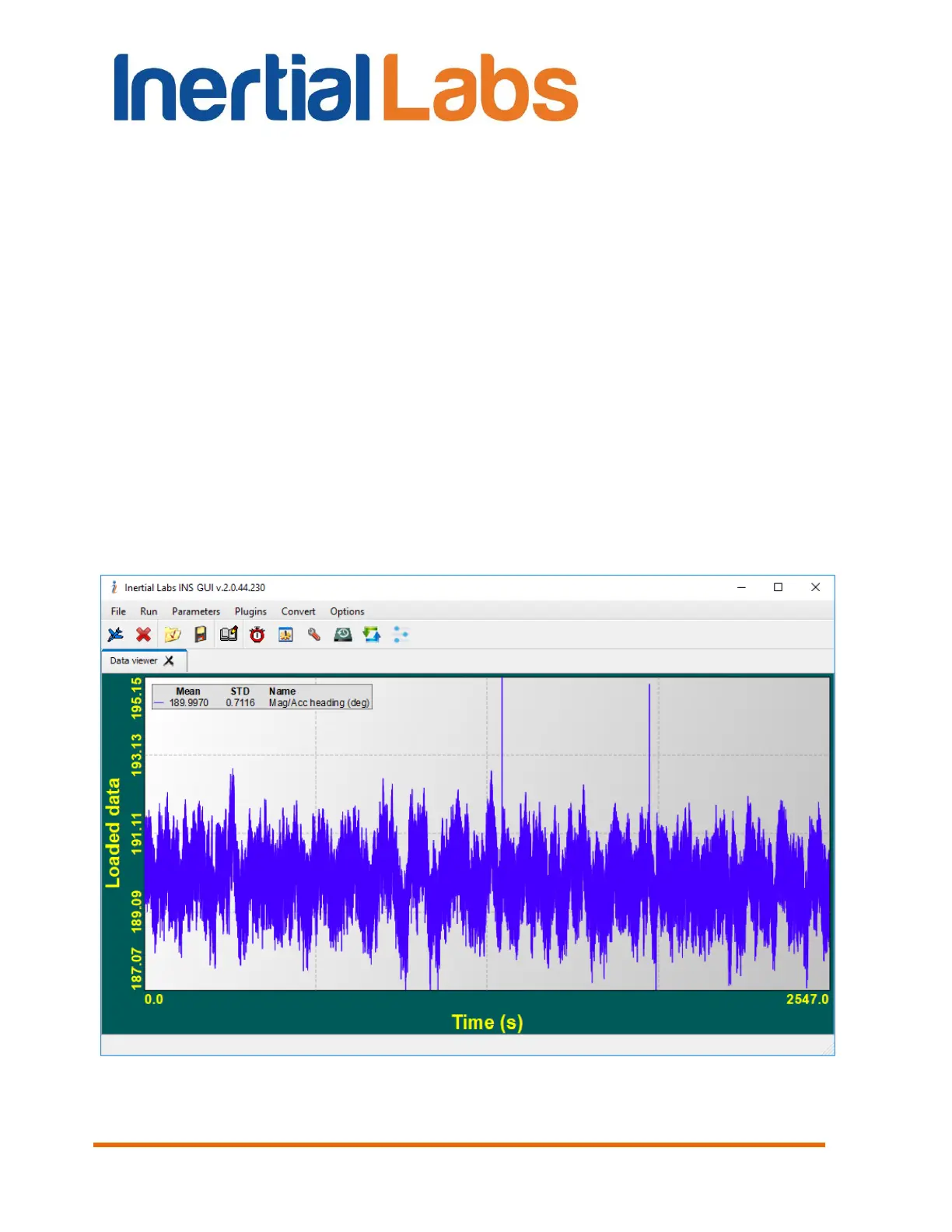
Task: Click the blue window picture icon
Action: [x=285, y=635]
